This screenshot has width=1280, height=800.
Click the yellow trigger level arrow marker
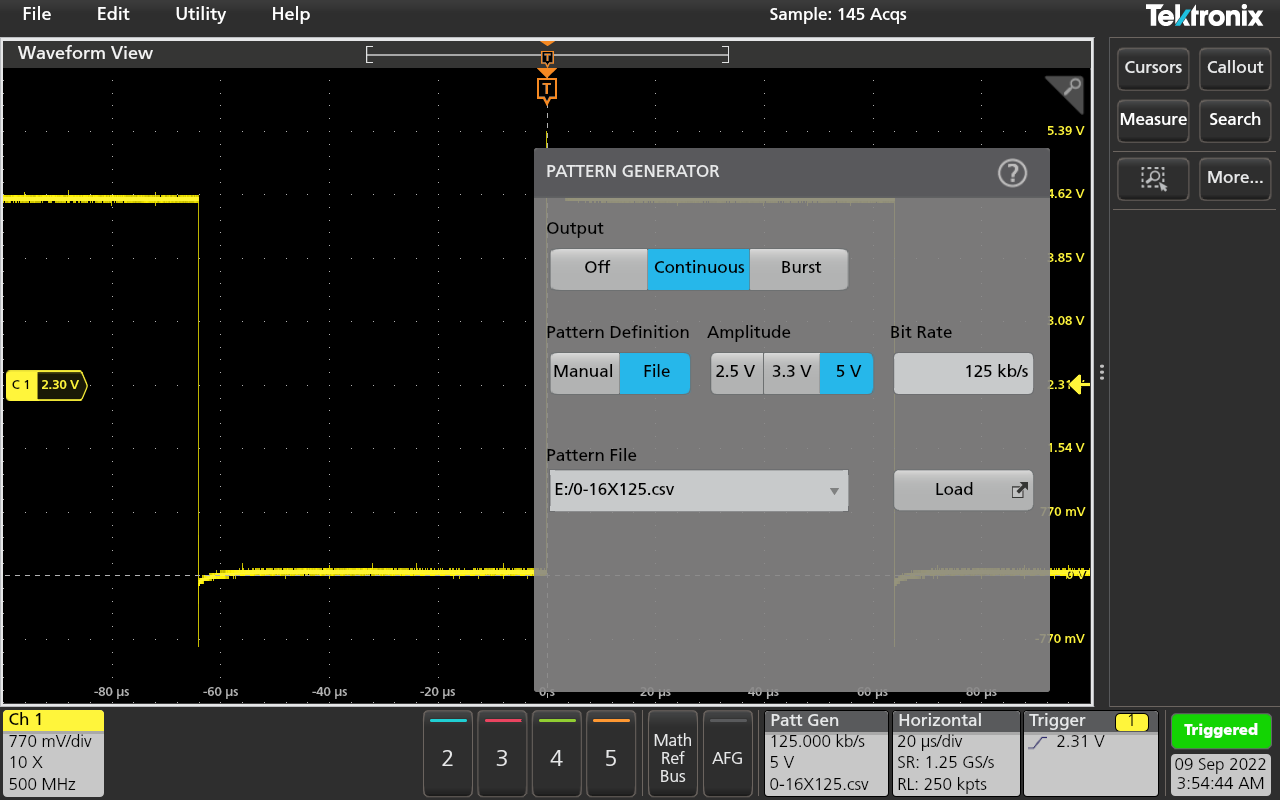point(1080,382)
